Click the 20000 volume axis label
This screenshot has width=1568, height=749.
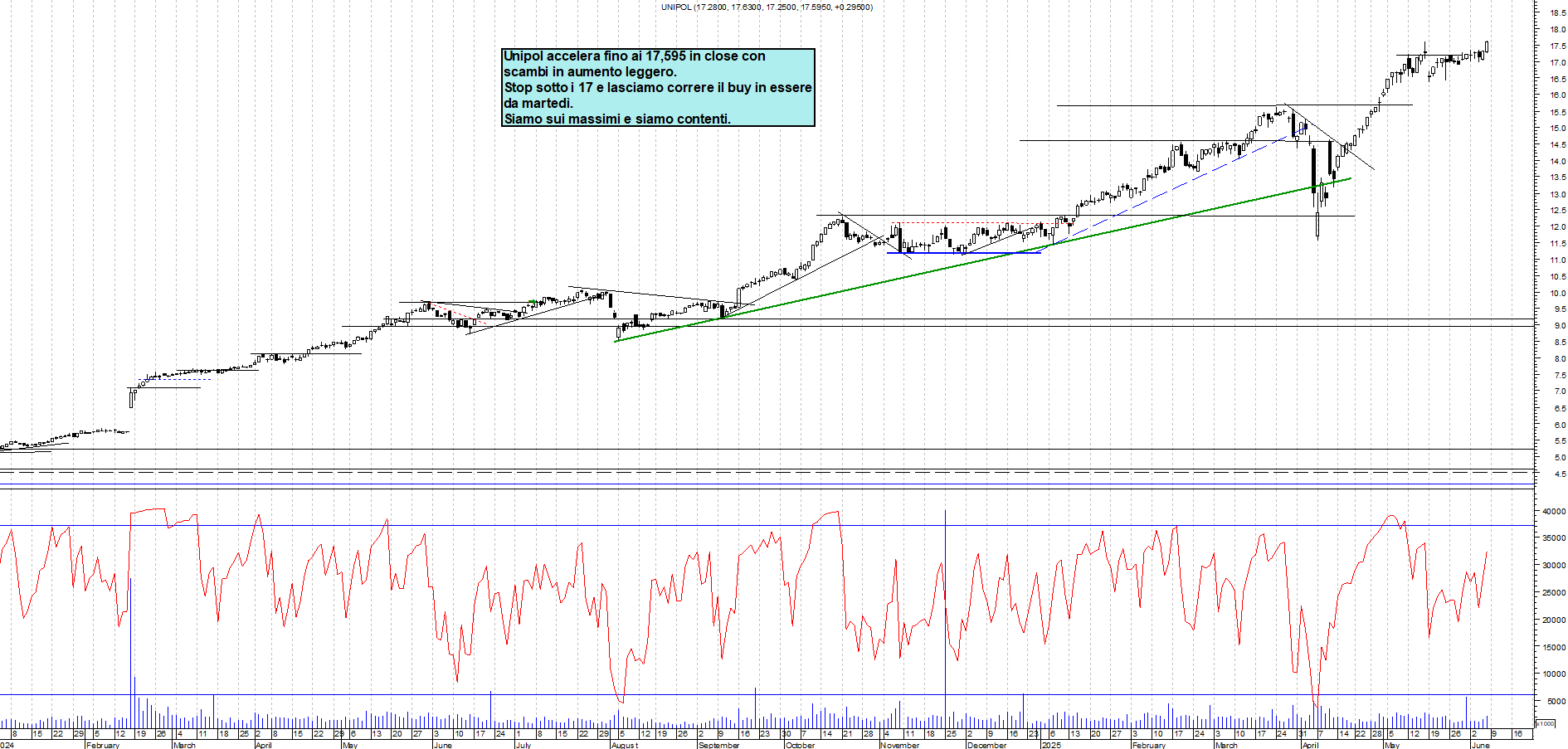point(1554,620)
